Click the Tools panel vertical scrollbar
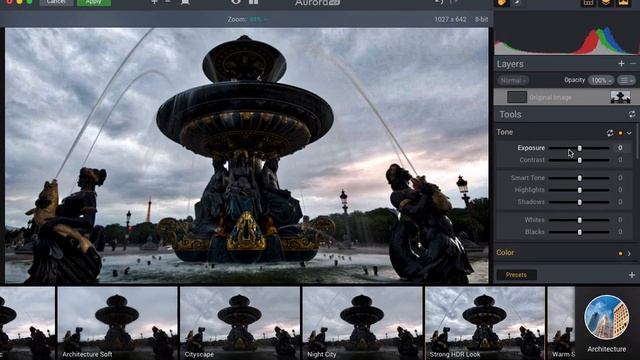The image size is (640, 360). point(638,141)
